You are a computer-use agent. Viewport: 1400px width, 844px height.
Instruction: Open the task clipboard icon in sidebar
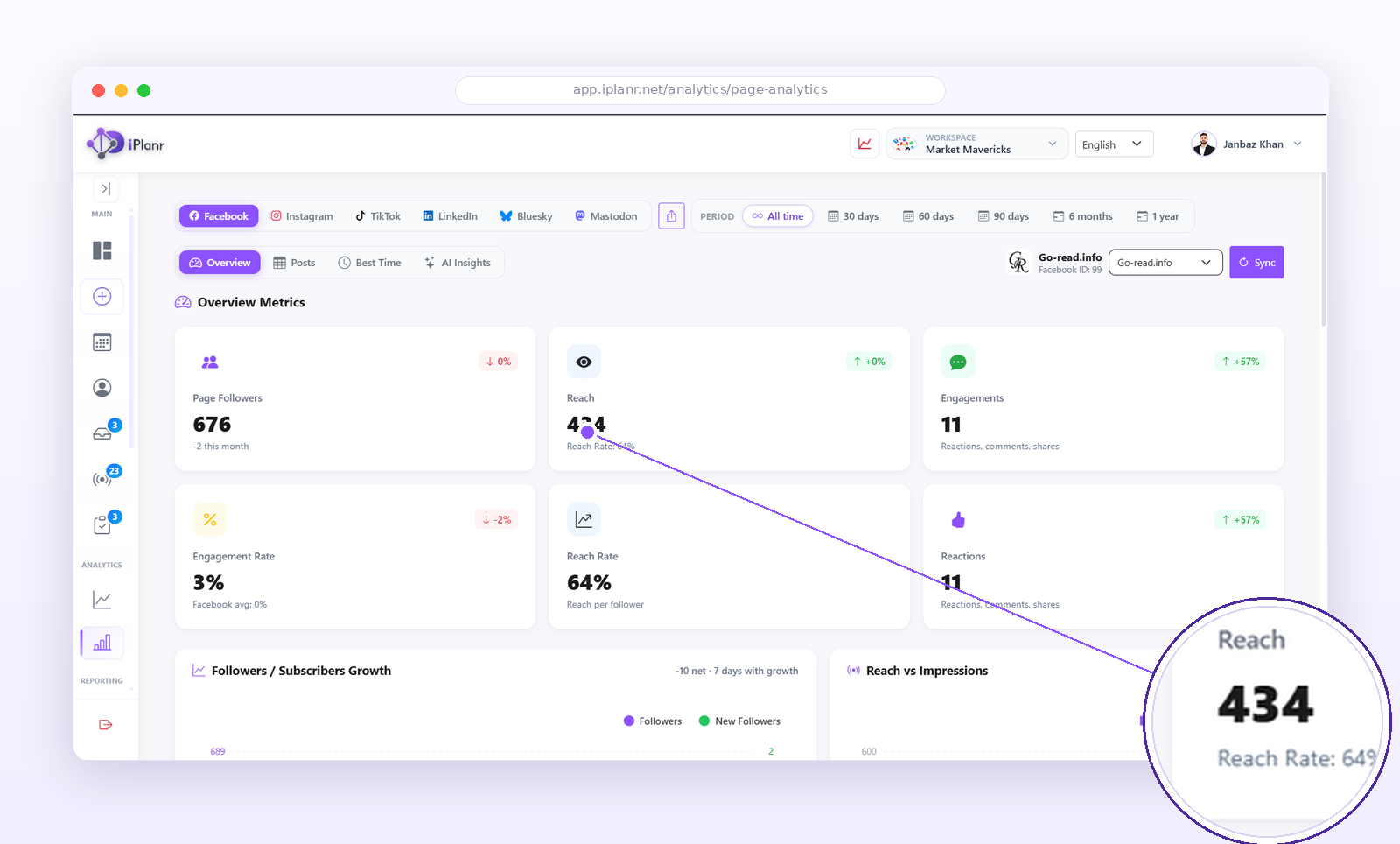[x=102, y=524]
